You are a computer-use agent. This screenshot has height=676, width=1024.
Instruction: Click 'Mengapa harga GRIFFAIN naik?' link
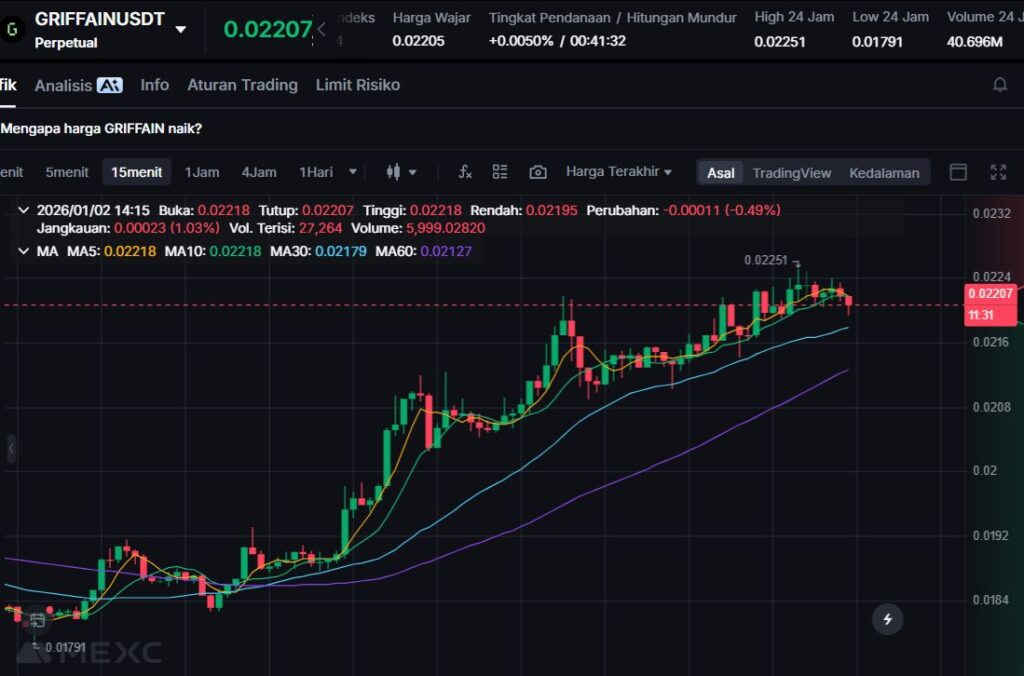[101, 129]
